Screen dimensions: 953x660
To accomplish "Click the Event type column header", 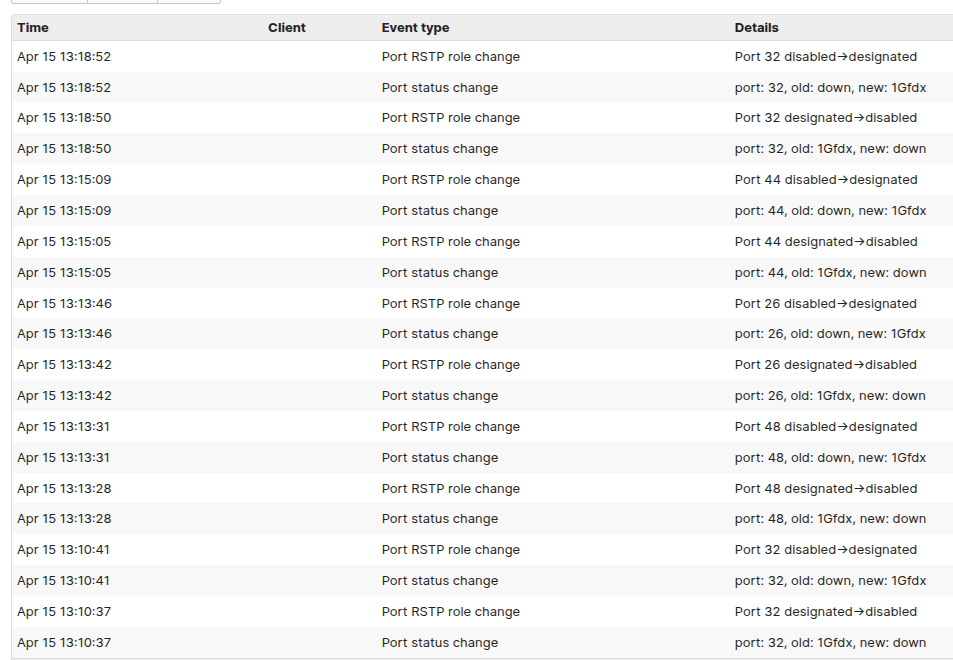I will [415, 28].
